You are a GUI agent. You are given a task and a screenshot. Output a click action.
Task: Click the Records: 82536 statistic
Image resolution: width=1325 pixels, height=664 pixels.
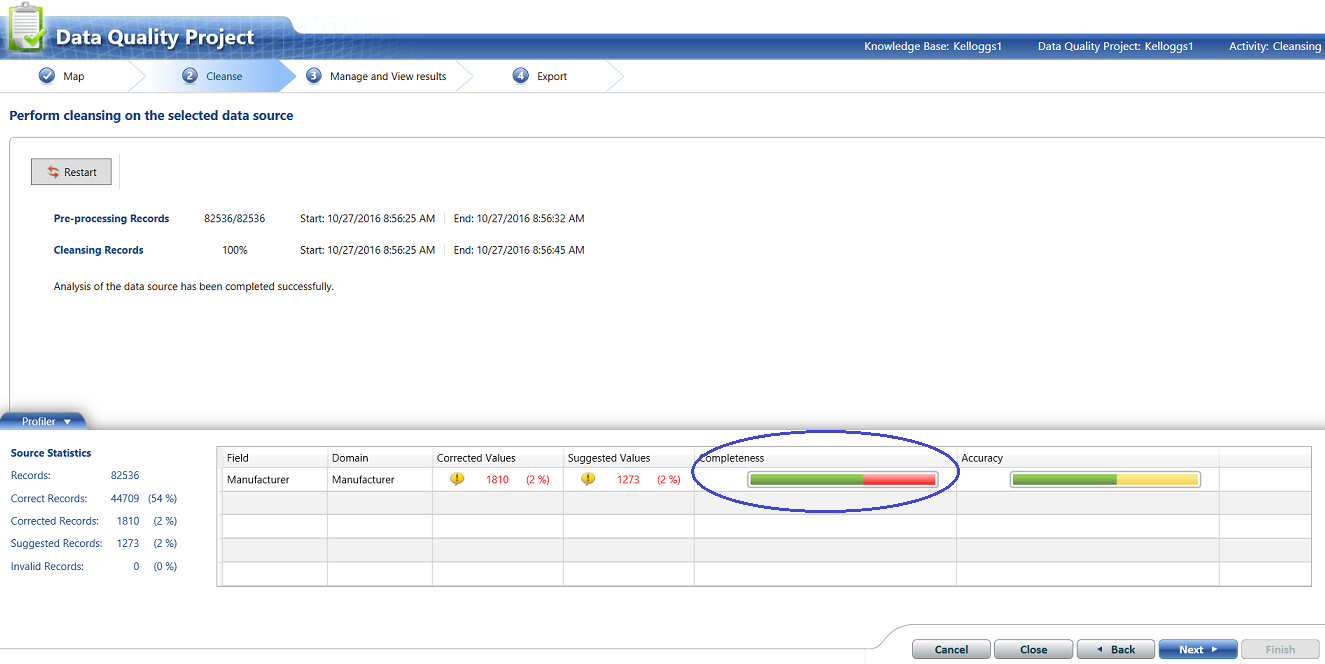pyautogui.click(x=75, y=476)
